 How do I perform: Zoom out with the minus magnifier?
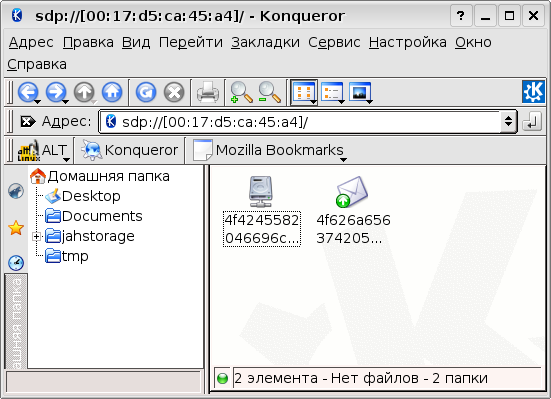coord(270,92)
